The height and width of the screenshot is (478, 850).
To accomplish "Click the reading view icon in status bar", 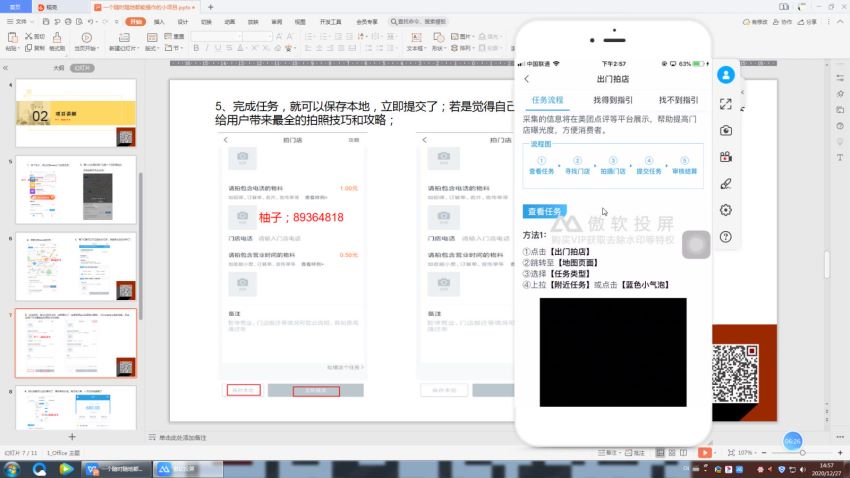I will pyautogui.click(x=684, y=453).
